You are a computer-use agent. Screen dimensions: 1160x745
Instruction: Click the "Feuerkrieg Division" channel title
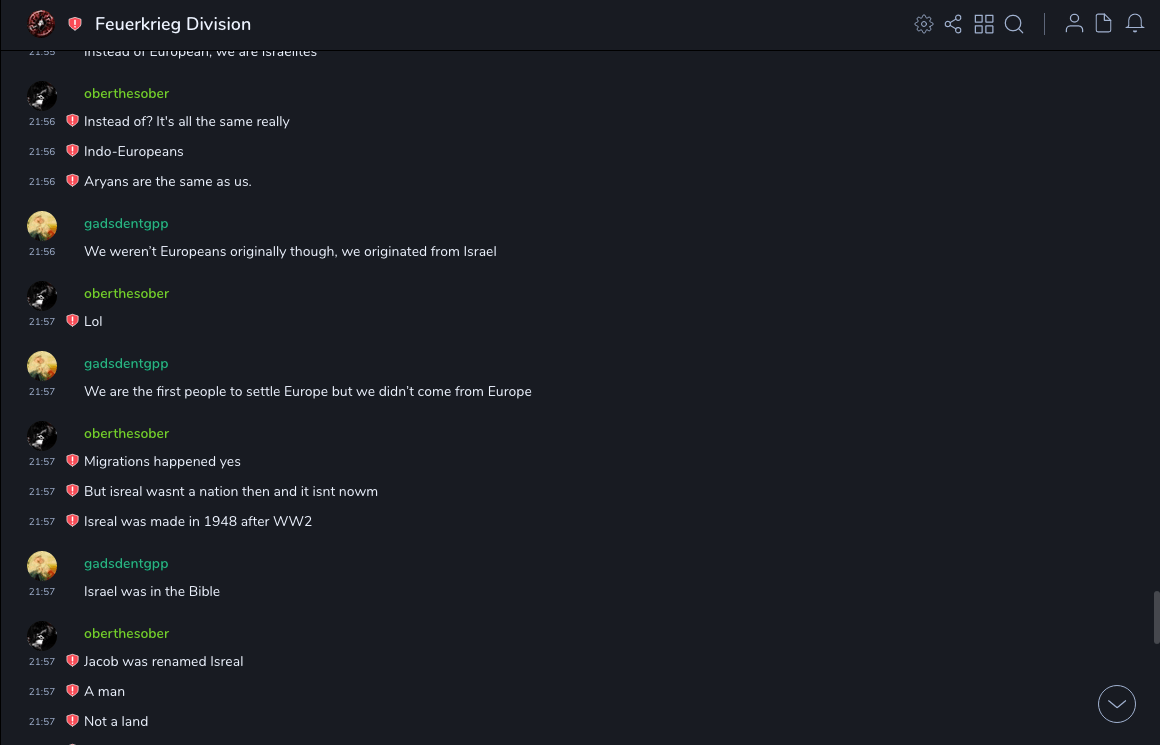coord(173,24)
